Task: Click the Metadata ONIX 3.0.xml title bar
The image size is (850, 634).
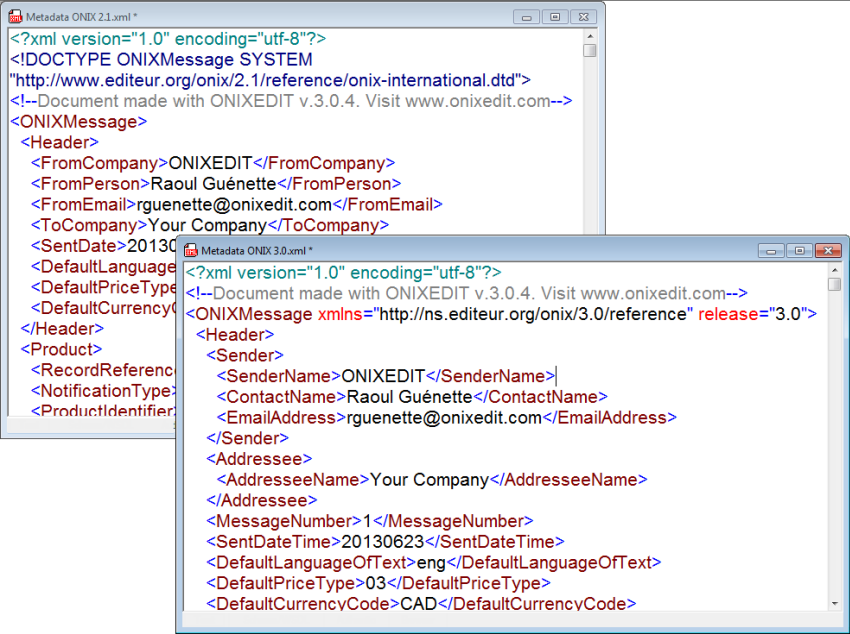Action: pyautogui.click(x=500, y=250)
